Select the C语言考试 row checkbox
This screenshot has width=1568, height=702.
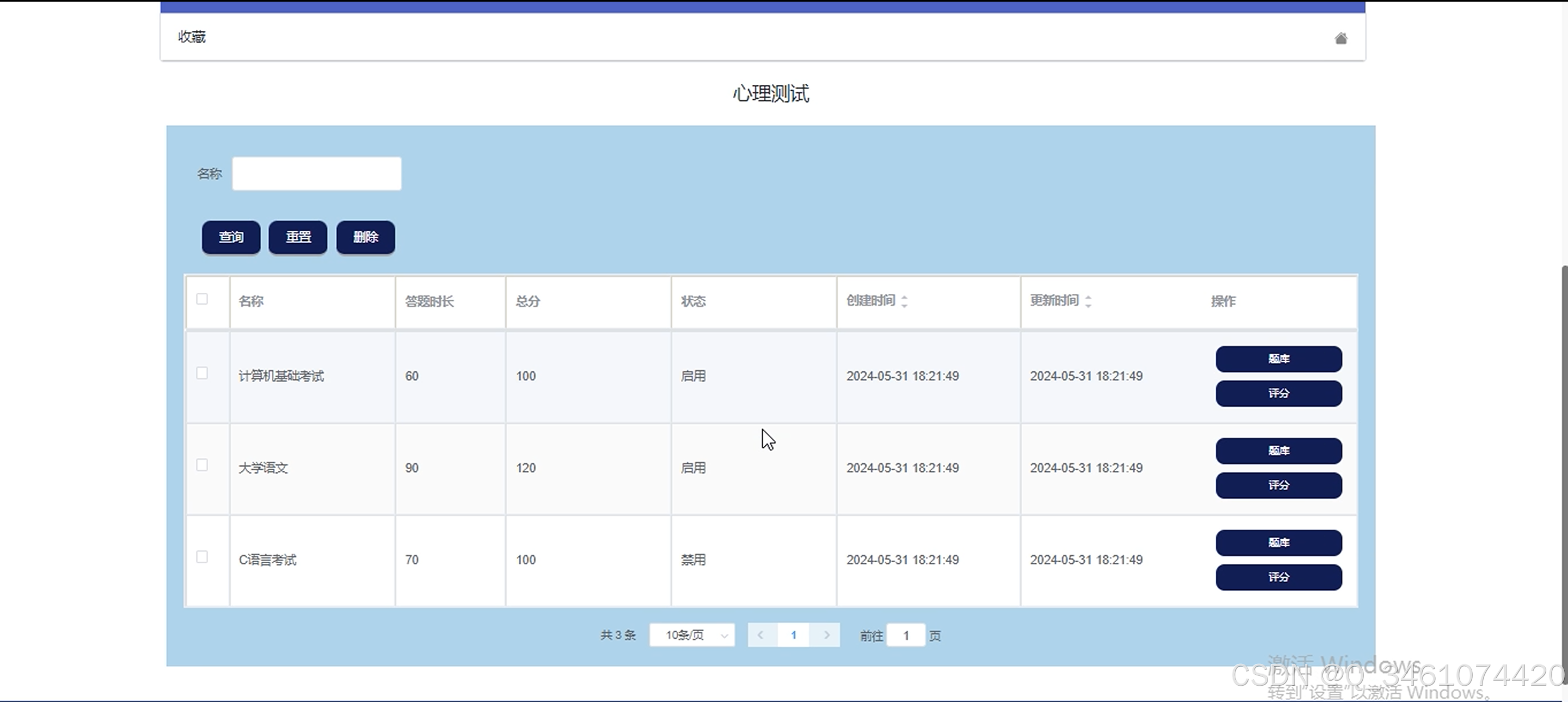[x=202, y=557]
